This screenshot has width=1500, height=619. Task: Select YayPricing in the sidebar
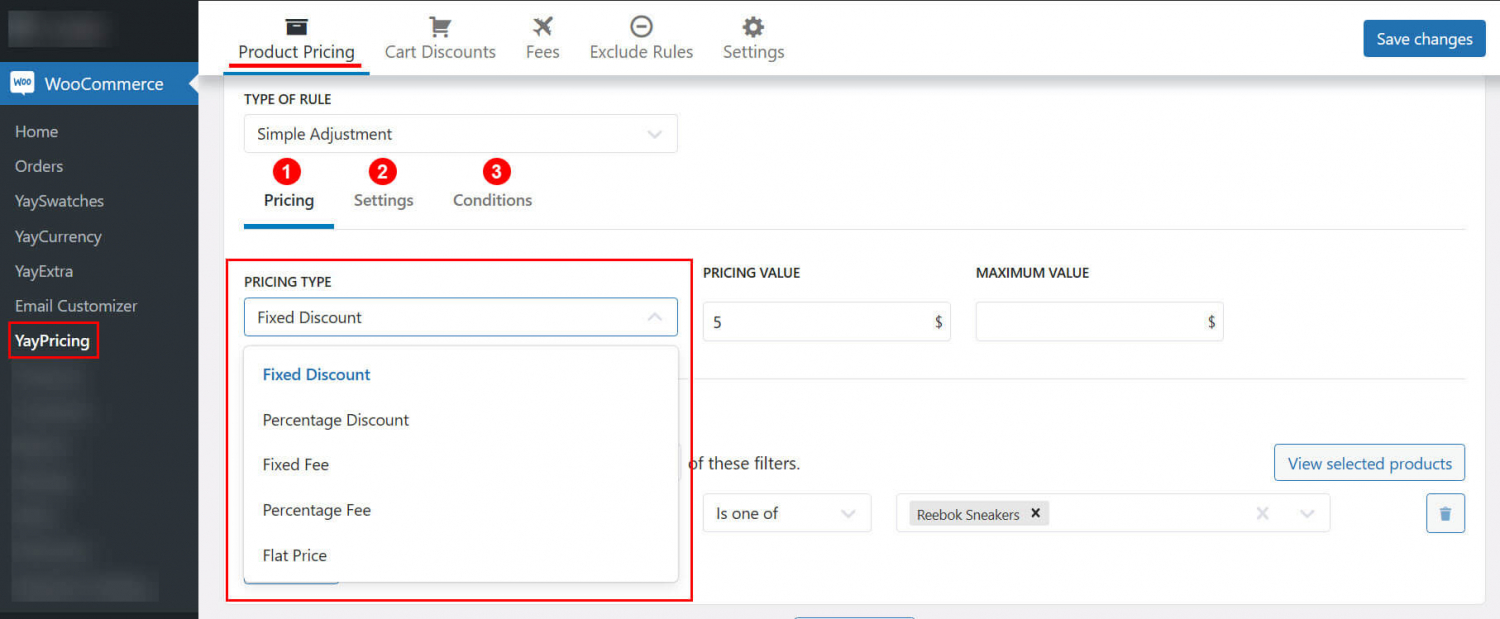pos(53,340)
